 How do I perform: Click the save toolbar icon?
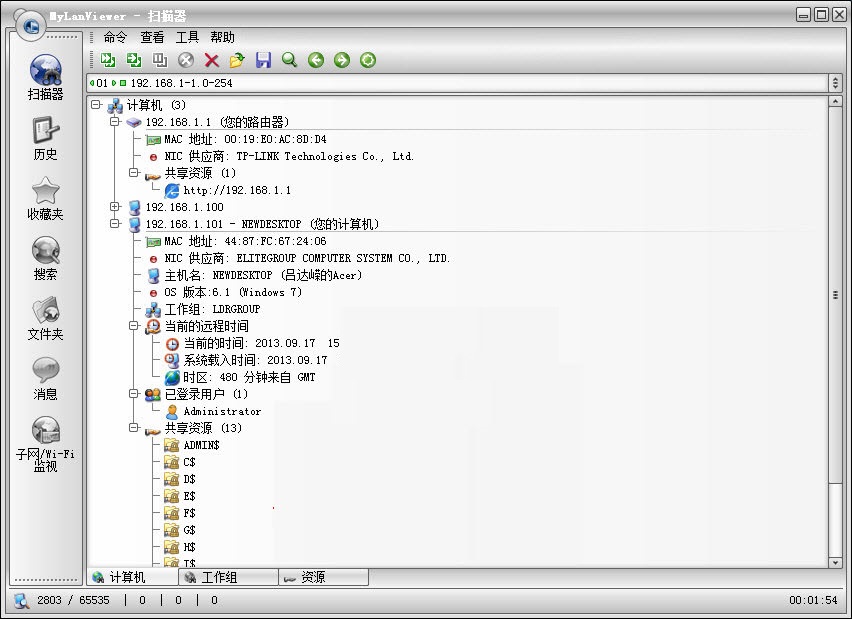(x=263, y=60)
